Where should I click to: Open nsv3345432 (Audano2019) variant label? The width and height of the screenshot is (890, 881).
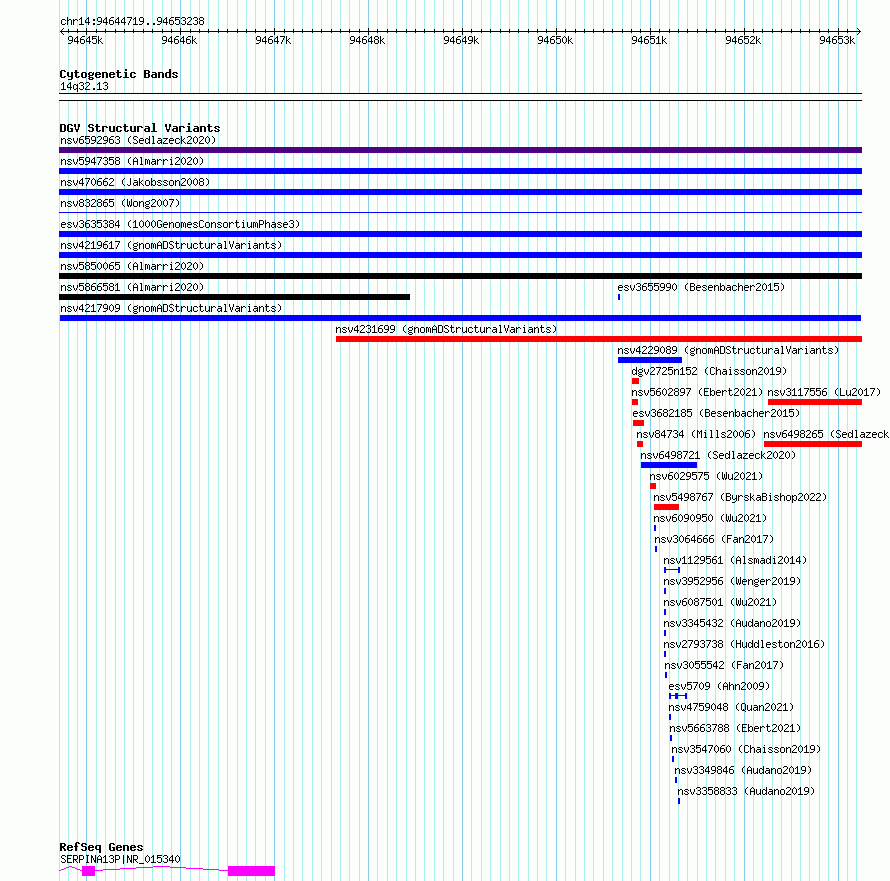pos(732,623)
